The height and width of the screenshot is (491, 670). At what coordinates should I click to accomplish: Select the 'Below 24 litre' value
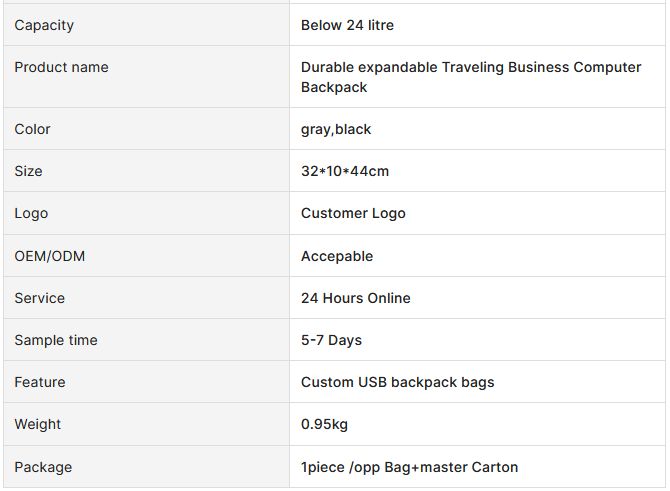coord(347,25)
